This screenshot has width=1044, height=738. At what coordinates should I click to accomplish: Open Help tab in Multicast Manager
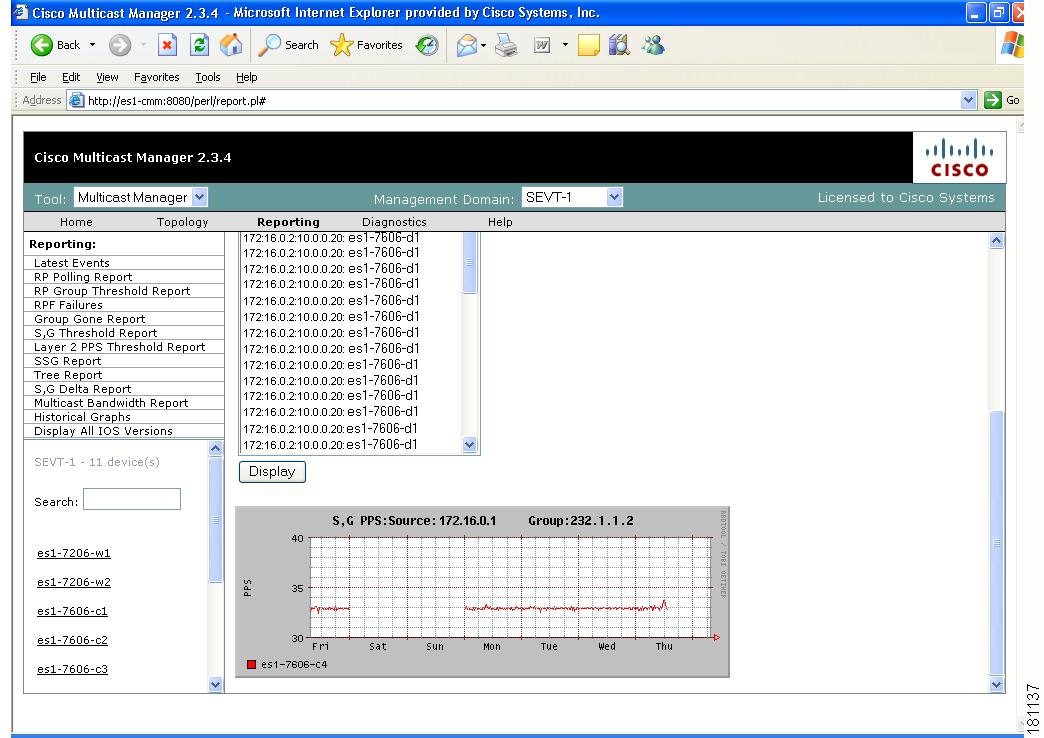point(500,222)
